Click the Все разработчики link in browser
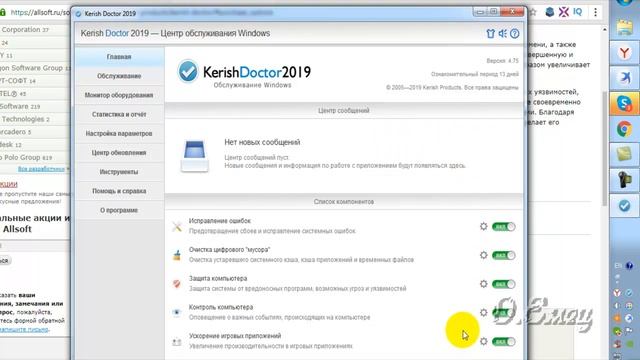 click(41, 169)
